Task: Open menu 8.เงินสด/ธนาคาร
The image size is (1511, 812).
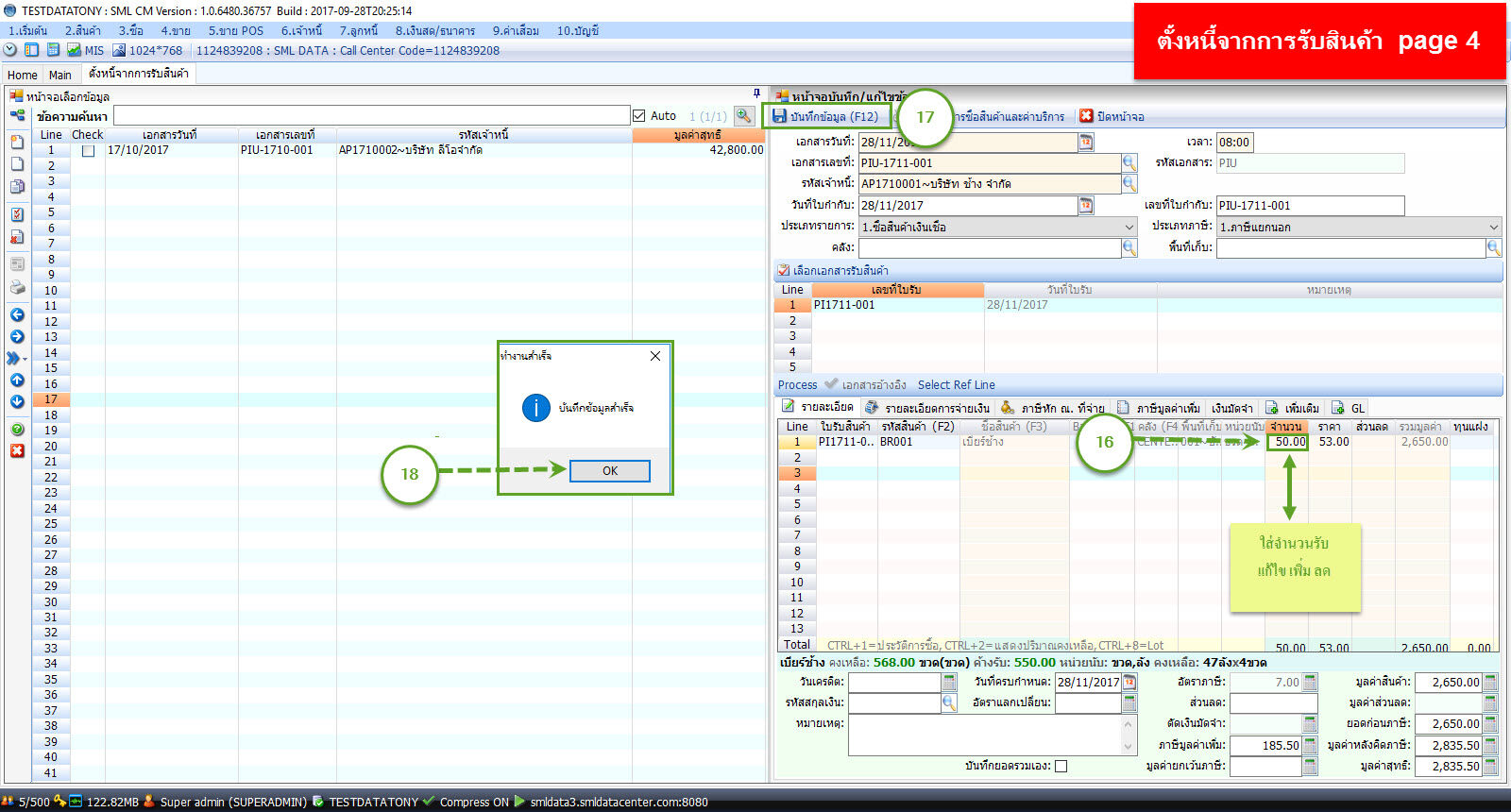Action: pyautogui.click(x=434, y=30)
